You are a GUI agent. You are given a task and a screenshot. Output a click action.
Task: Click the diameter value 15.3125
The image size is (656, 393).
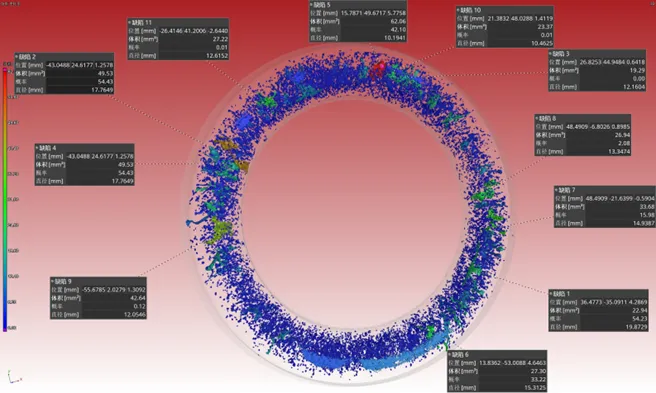pyautogui.click(x=535, y=388)
